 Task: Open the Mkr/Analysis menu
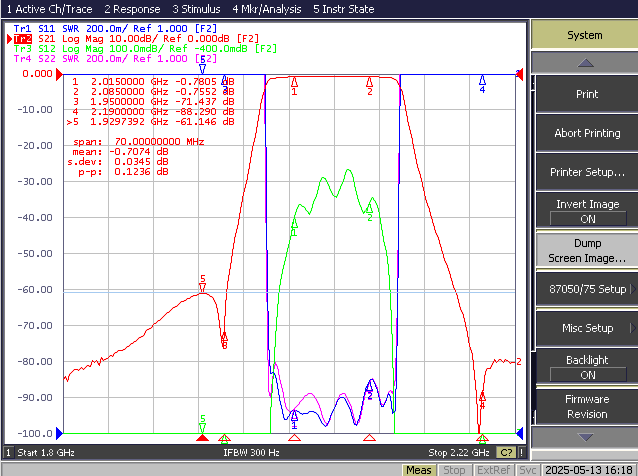pos(267,9)
